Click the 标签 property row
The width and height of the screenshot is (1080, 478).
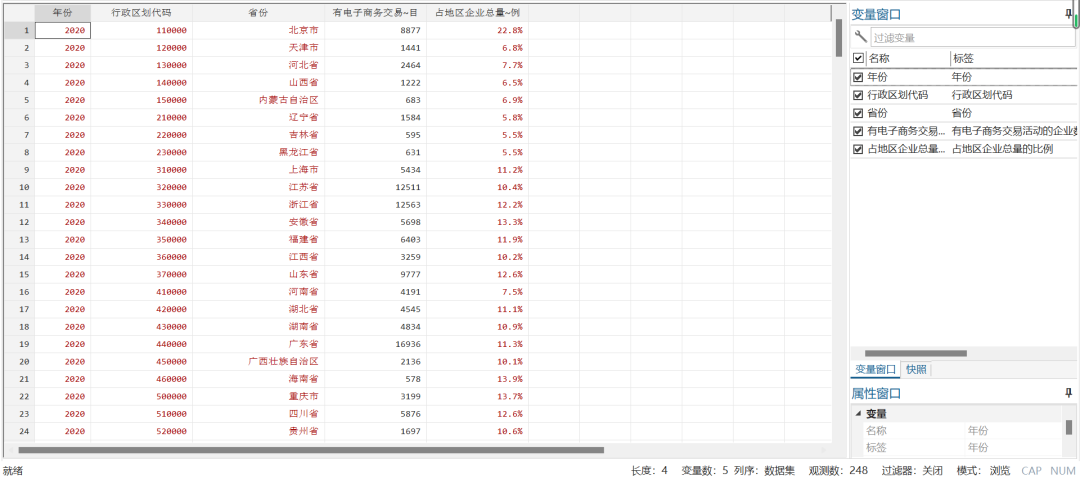[x=963, y=448]
